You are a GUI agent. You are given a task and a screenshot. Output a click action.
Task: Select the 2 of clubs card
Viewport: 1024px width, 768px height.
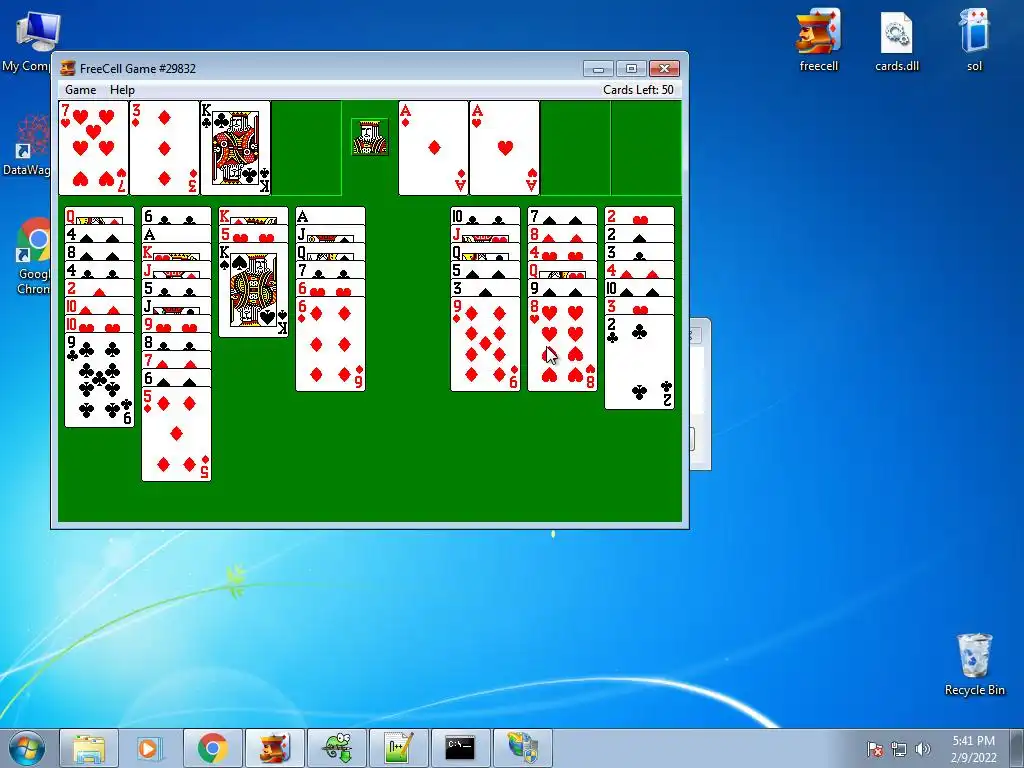pyautogui.click(x=639, y=362)
